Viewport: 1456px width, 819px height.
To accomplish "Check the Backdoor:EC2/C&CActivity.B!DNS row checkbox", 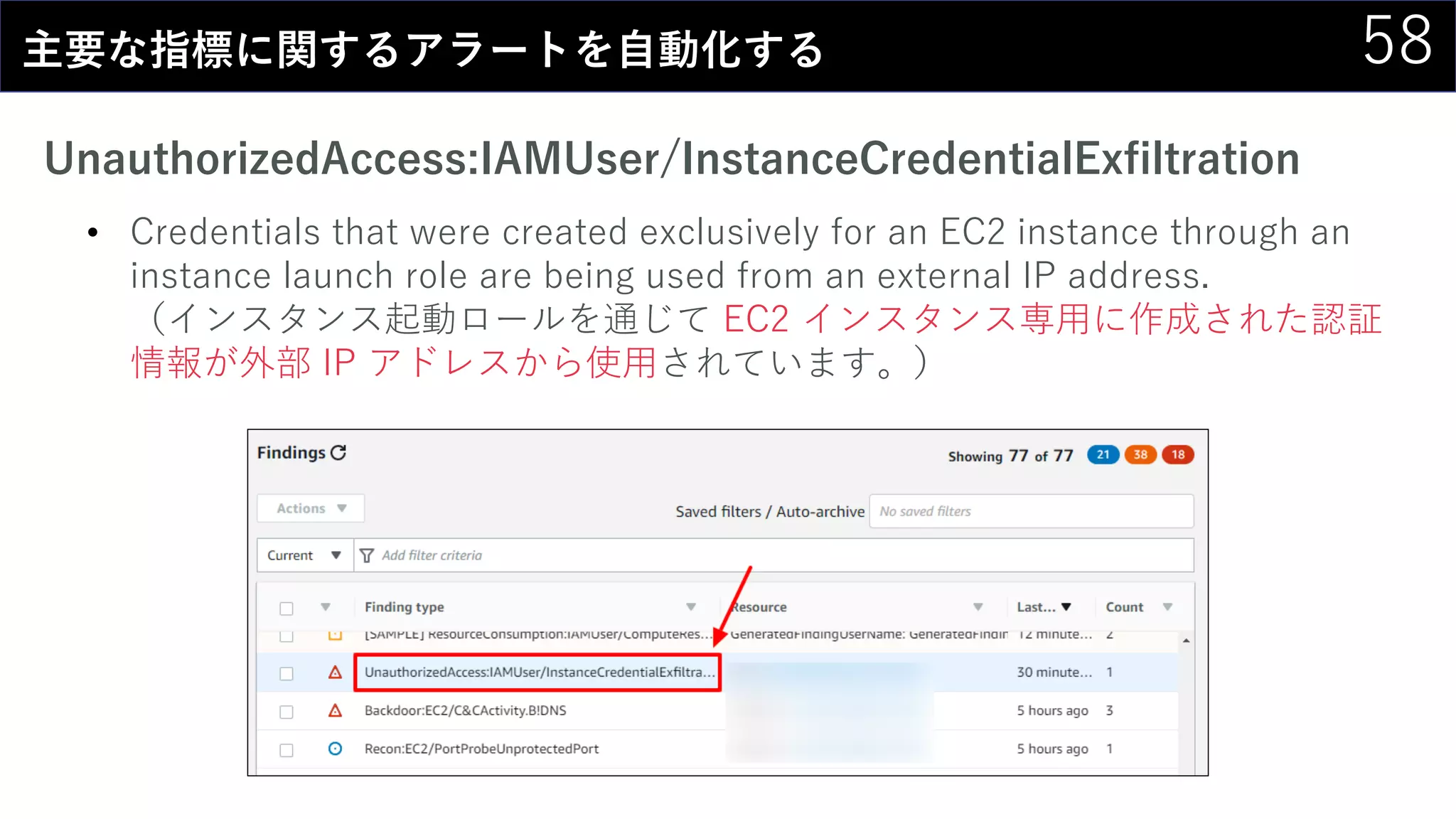I will pyautogui.click(x=287, y=712).
